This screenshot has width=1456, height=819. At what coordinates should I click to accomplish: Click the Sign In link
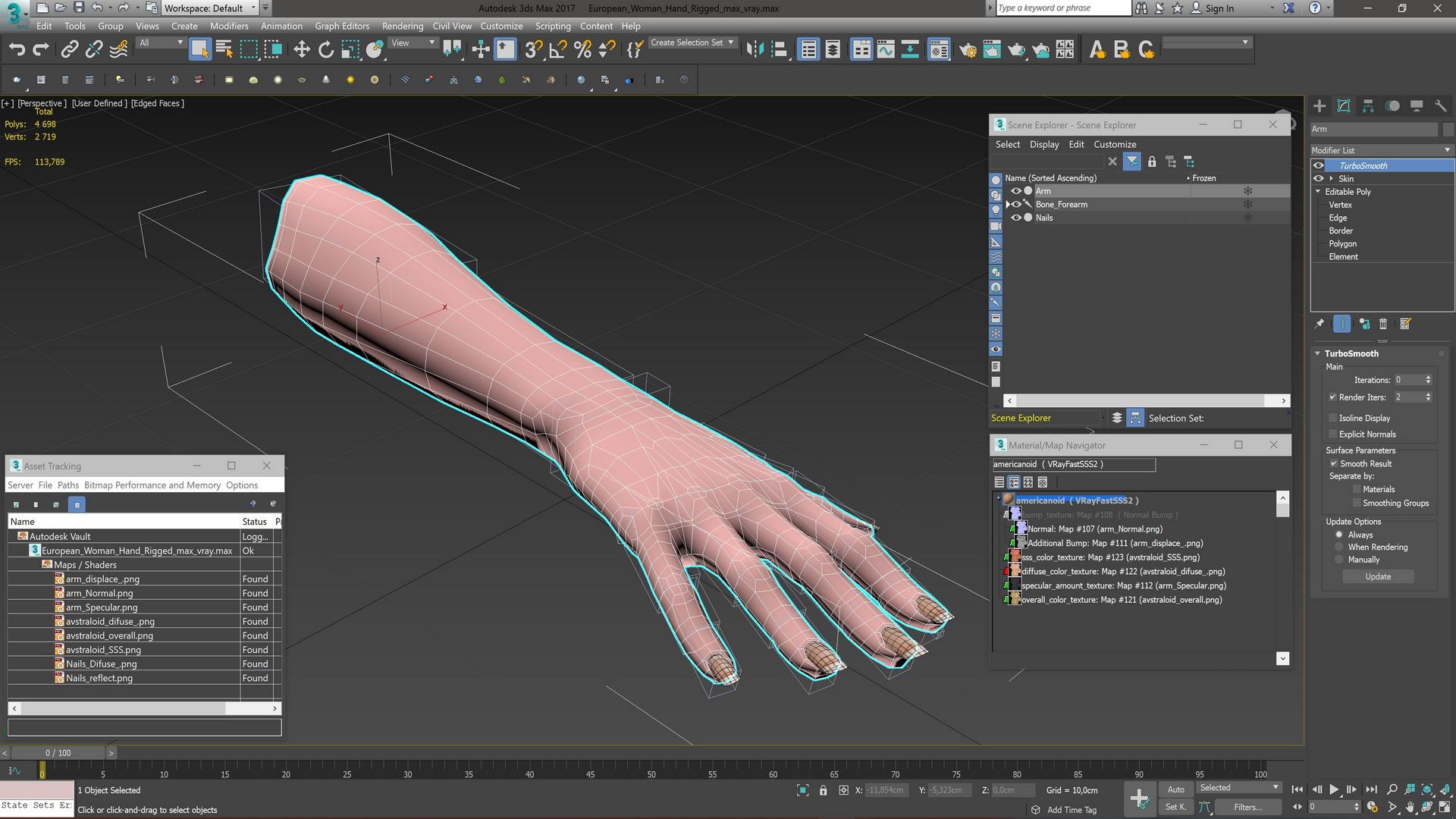click(1219, 8)
